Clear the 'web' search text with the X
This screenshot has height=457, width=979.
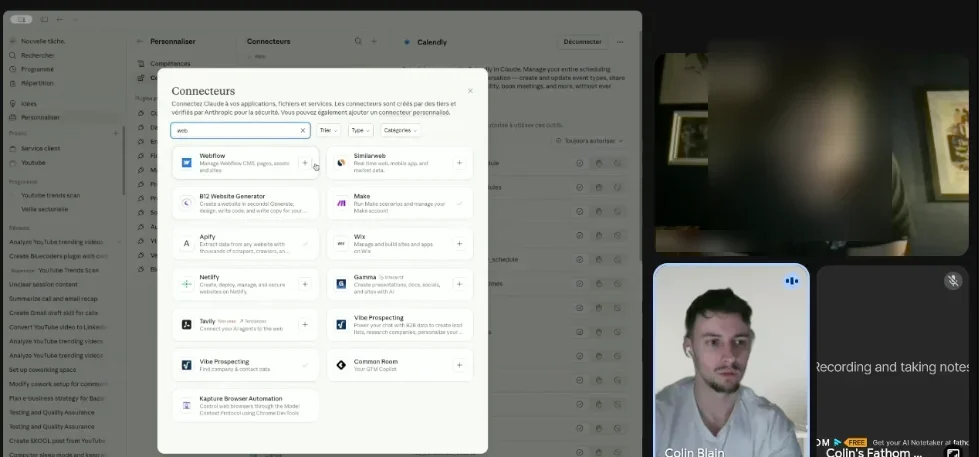pyautogui.click(x=303, y=130)
